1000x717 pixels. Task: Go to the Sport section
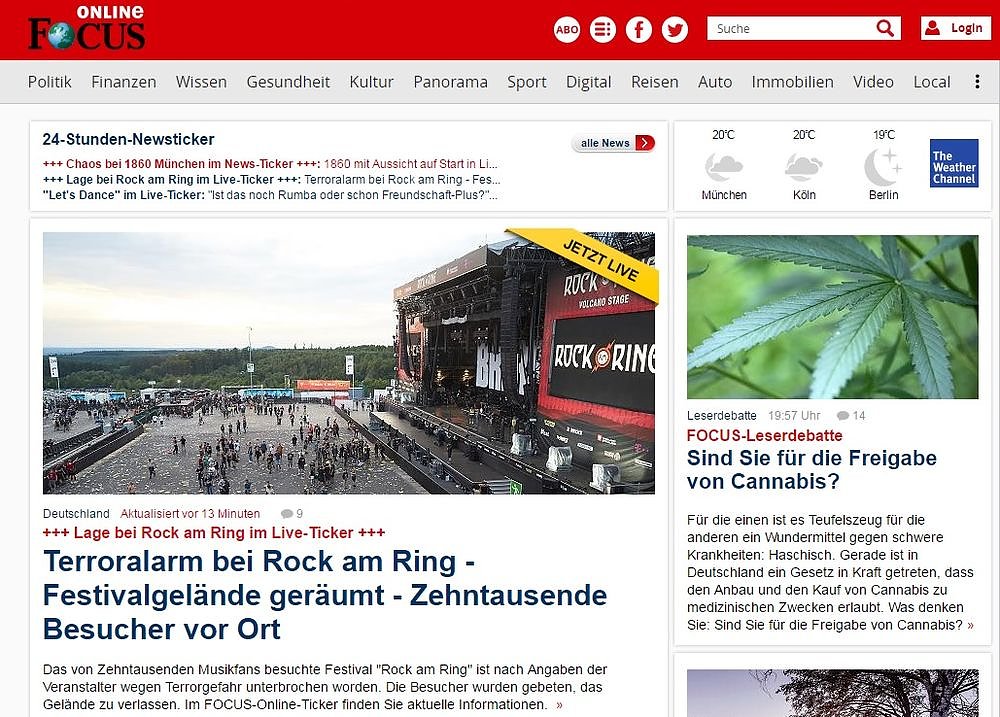coord(527,82)
